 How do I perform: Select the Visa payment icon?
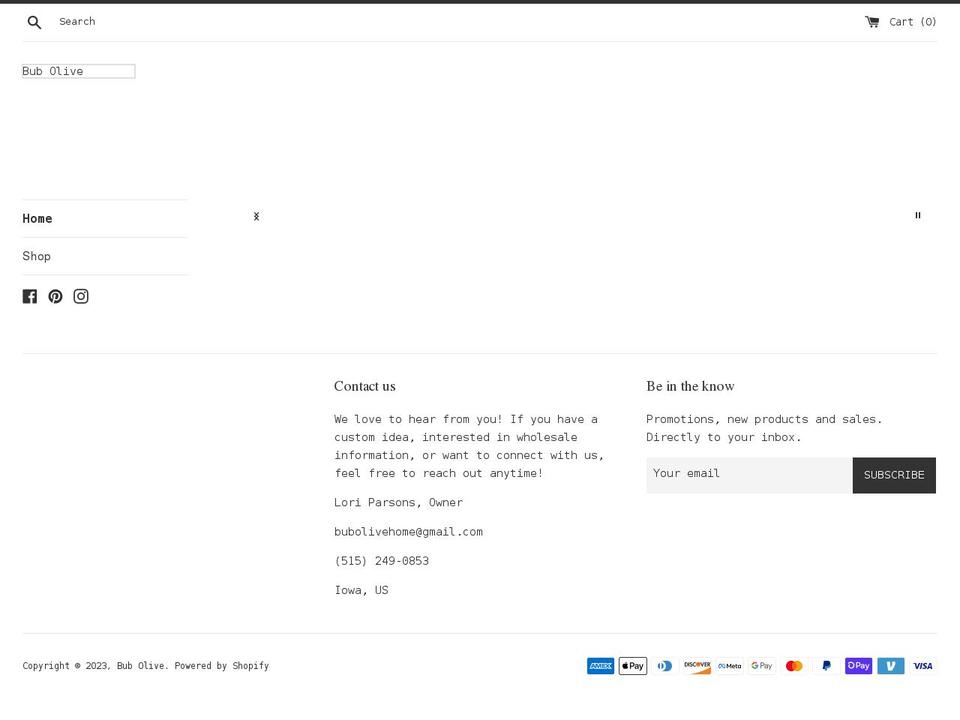coord(922,665)
